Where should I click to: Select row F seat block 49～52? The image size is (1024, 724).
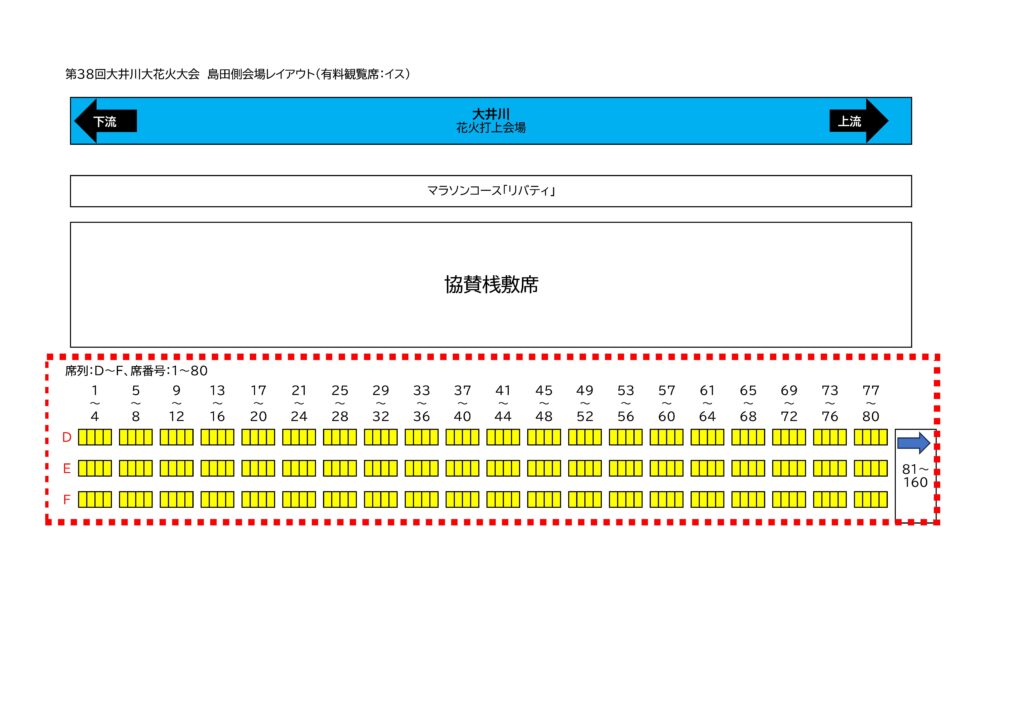(x=584, y=500)
